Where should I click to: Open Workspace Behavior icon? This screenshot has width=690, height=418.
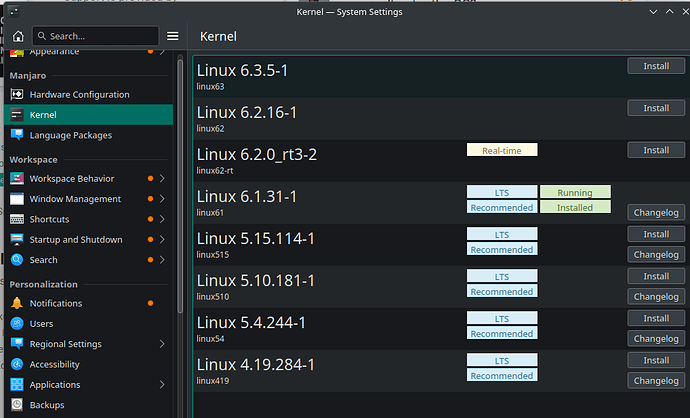(17, 178)
